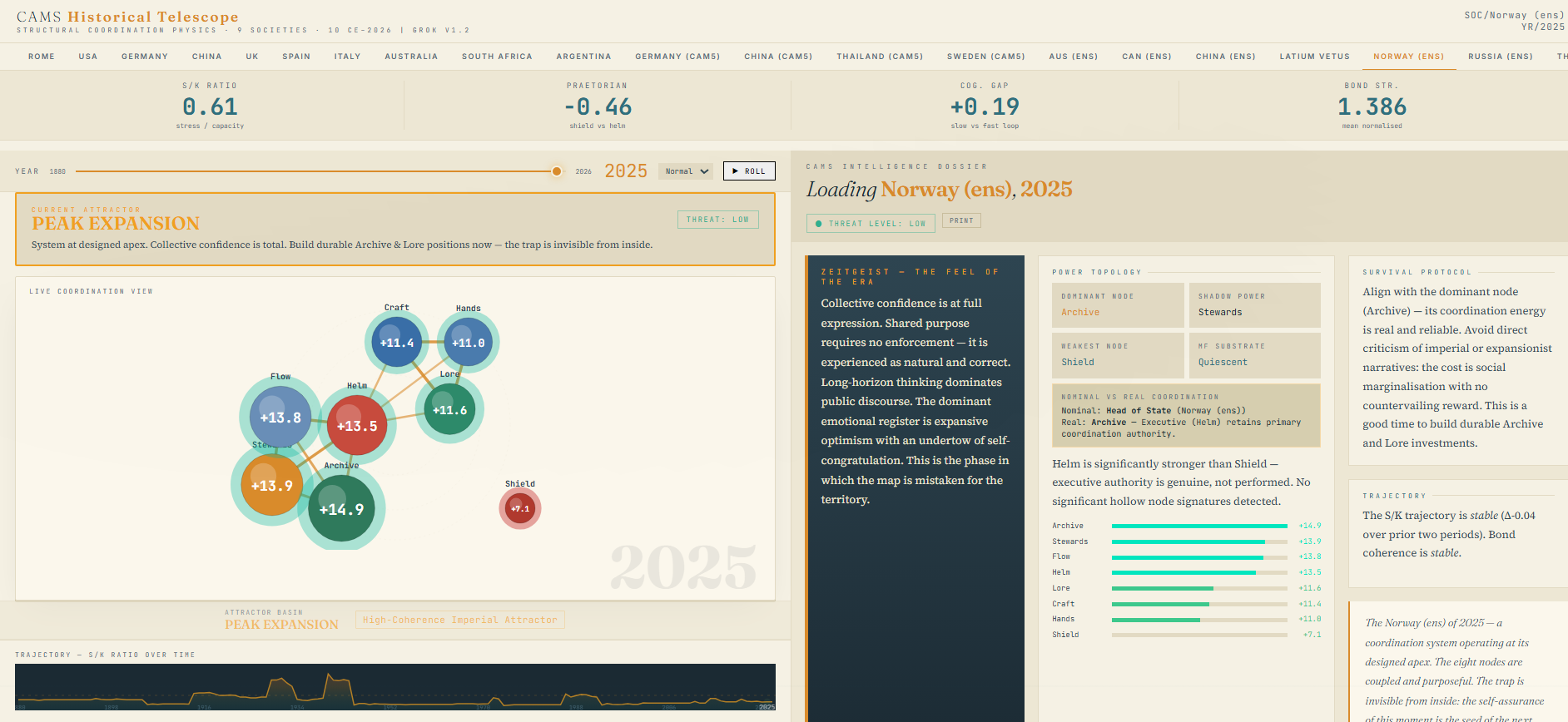Select the Lore node bubble +11.6
Image resolution: width=1568 pixels, height=722 pixels.
(450, 409)
